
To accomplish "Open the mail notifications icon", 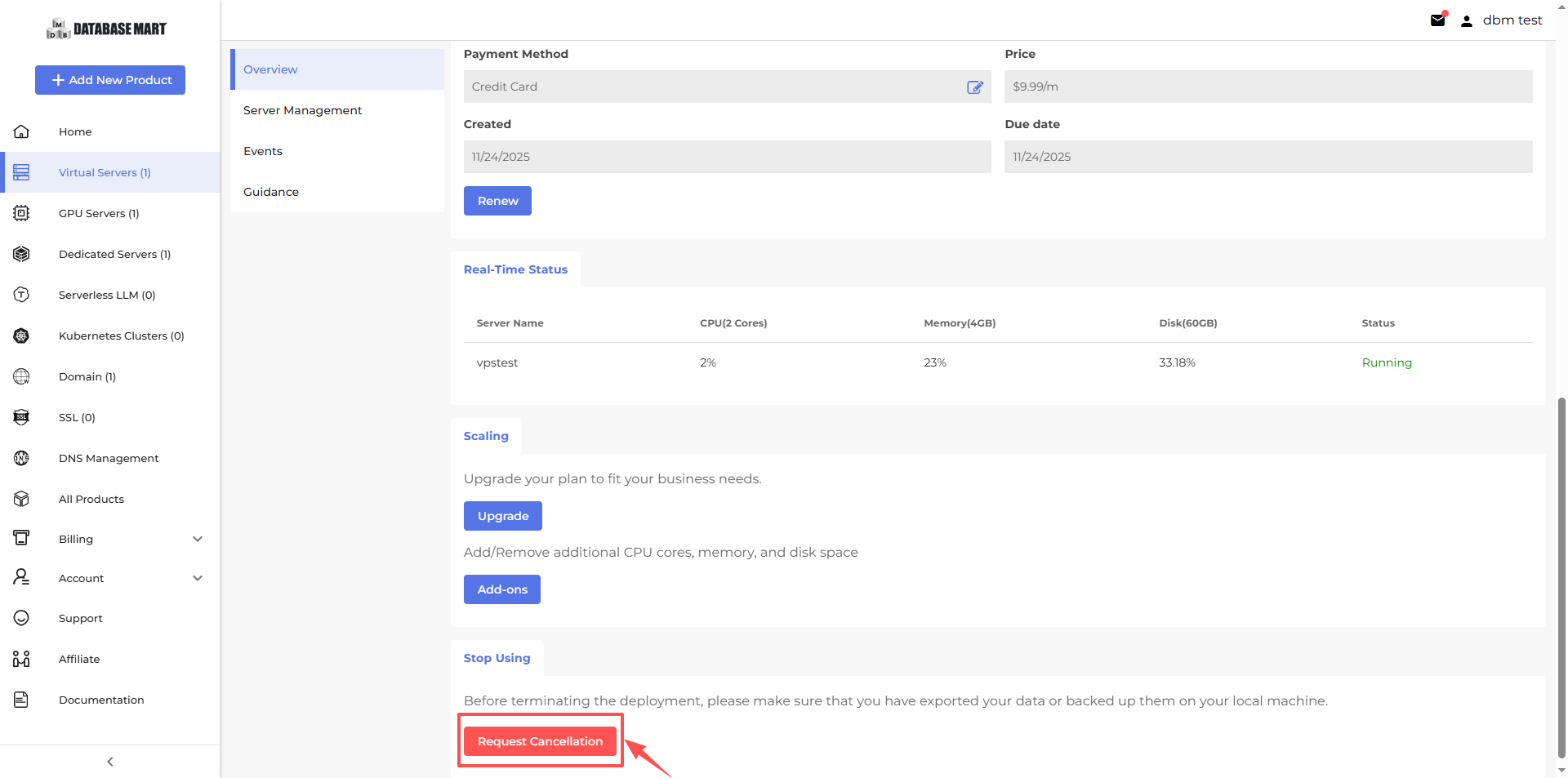I will pyautogui.click(x=1438, y=20).
